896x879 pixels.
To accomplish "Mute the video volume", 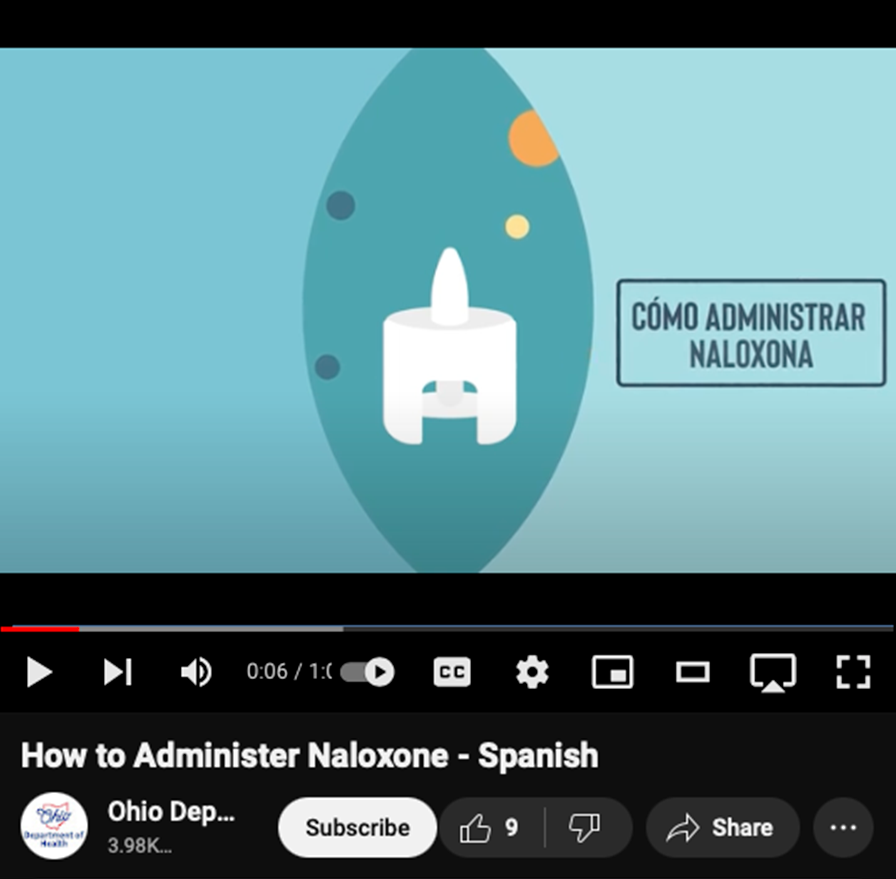I will (196, 672).
